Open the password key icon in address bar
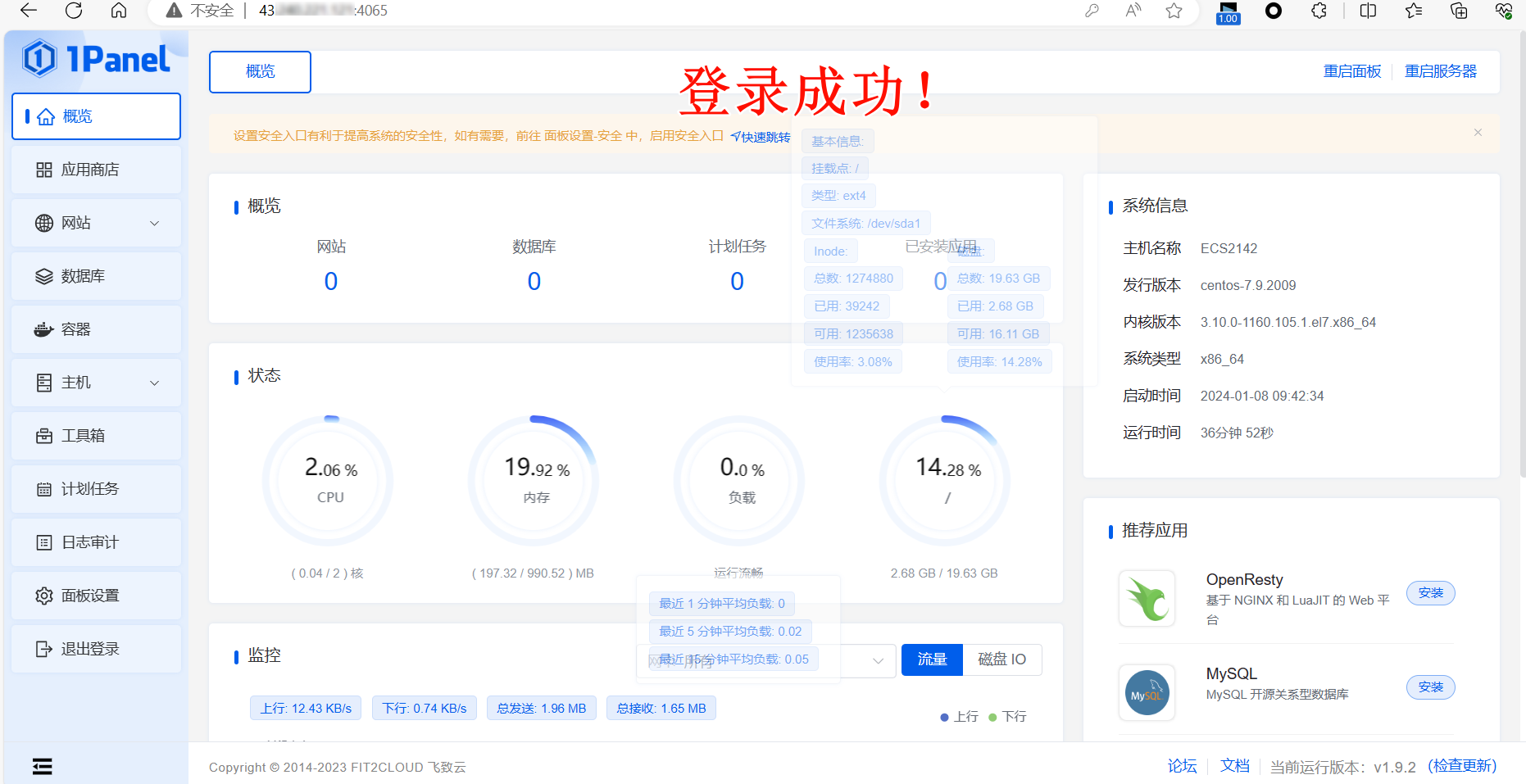Viewport: 1526px width, 784px height. click(x=1092, y=11)
